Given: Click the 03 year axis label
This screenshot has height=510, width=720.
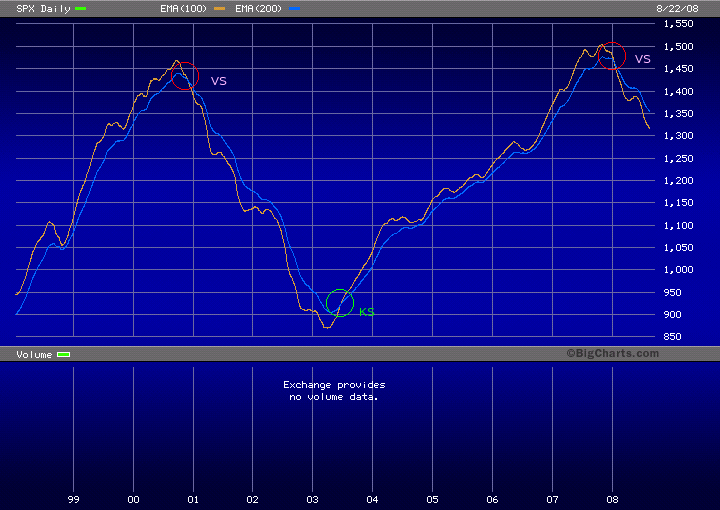Looking at the screenshot, I should click(x=312, y=499).
